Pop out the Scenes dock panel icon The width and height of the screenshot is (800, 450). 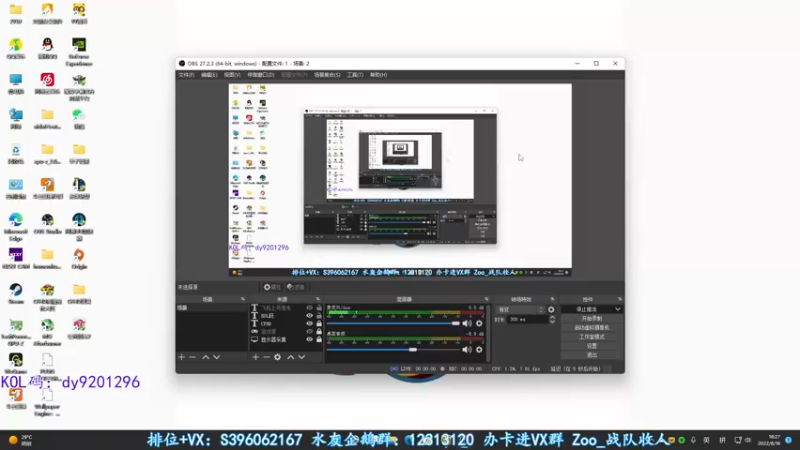(243, 299)
